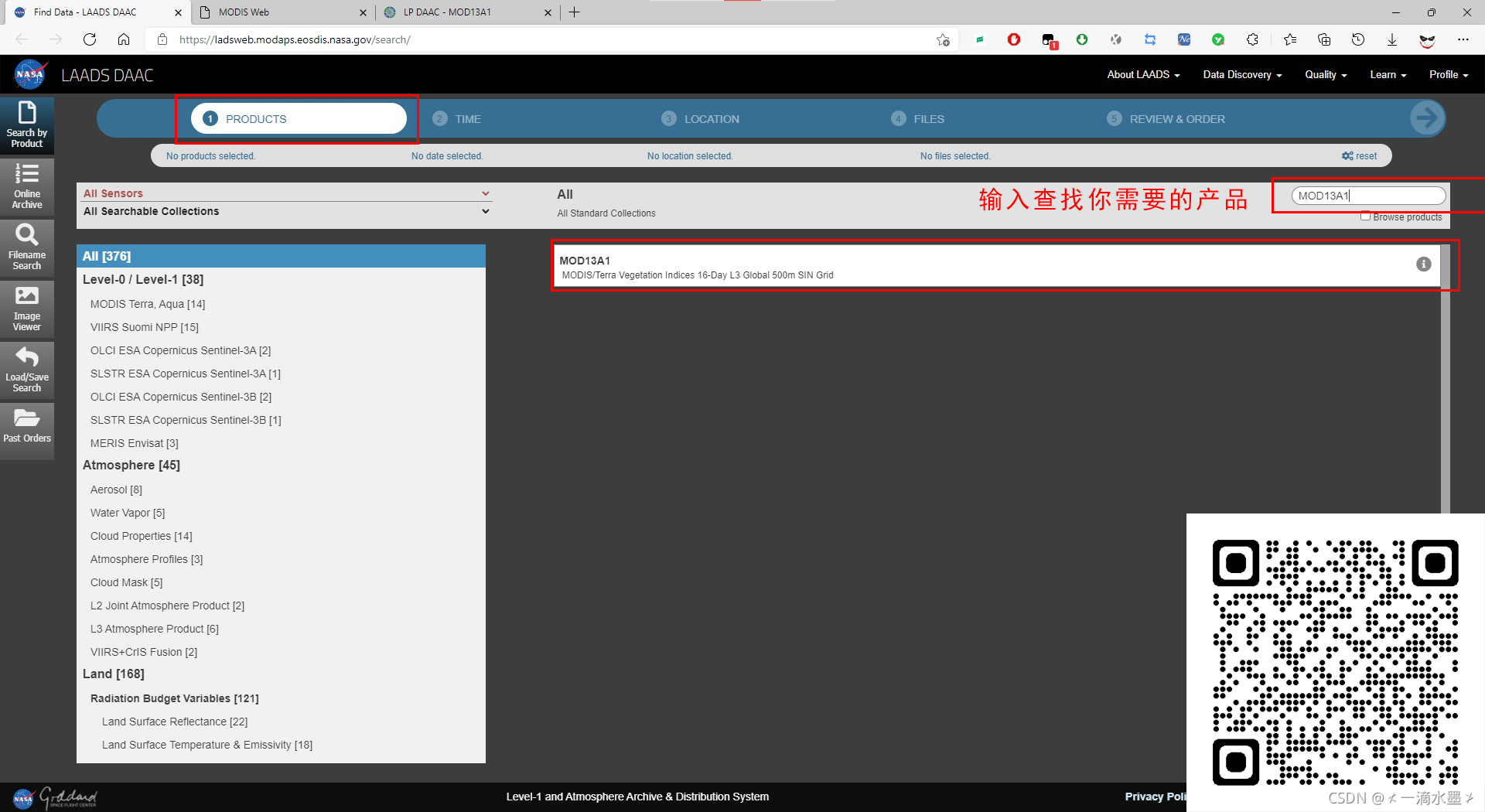Select the FILES step tab
This screenshot has width=1485, height=812.
(918, 119)
